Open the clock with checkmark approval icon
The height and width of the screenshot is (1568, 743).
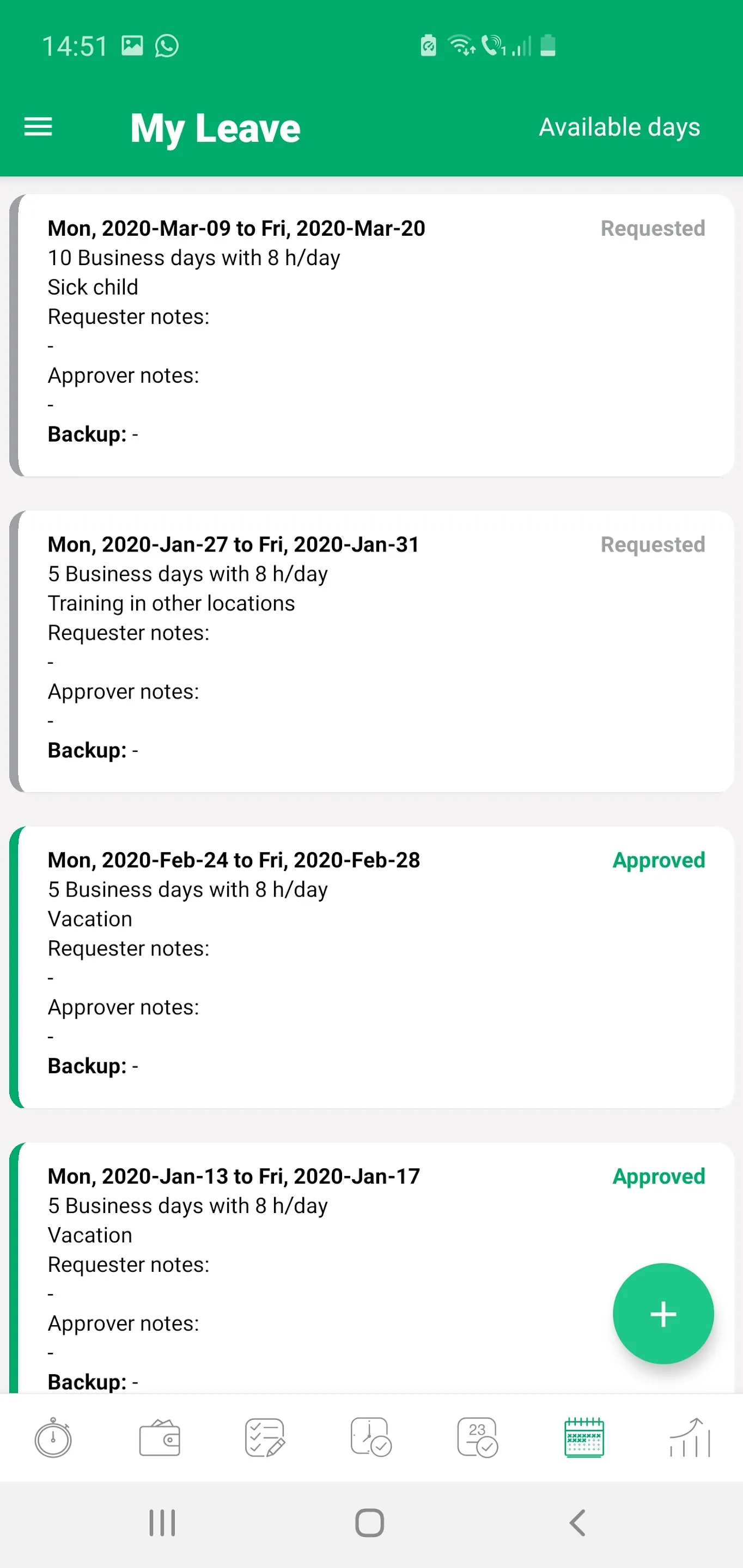[x=371, y=1438]
